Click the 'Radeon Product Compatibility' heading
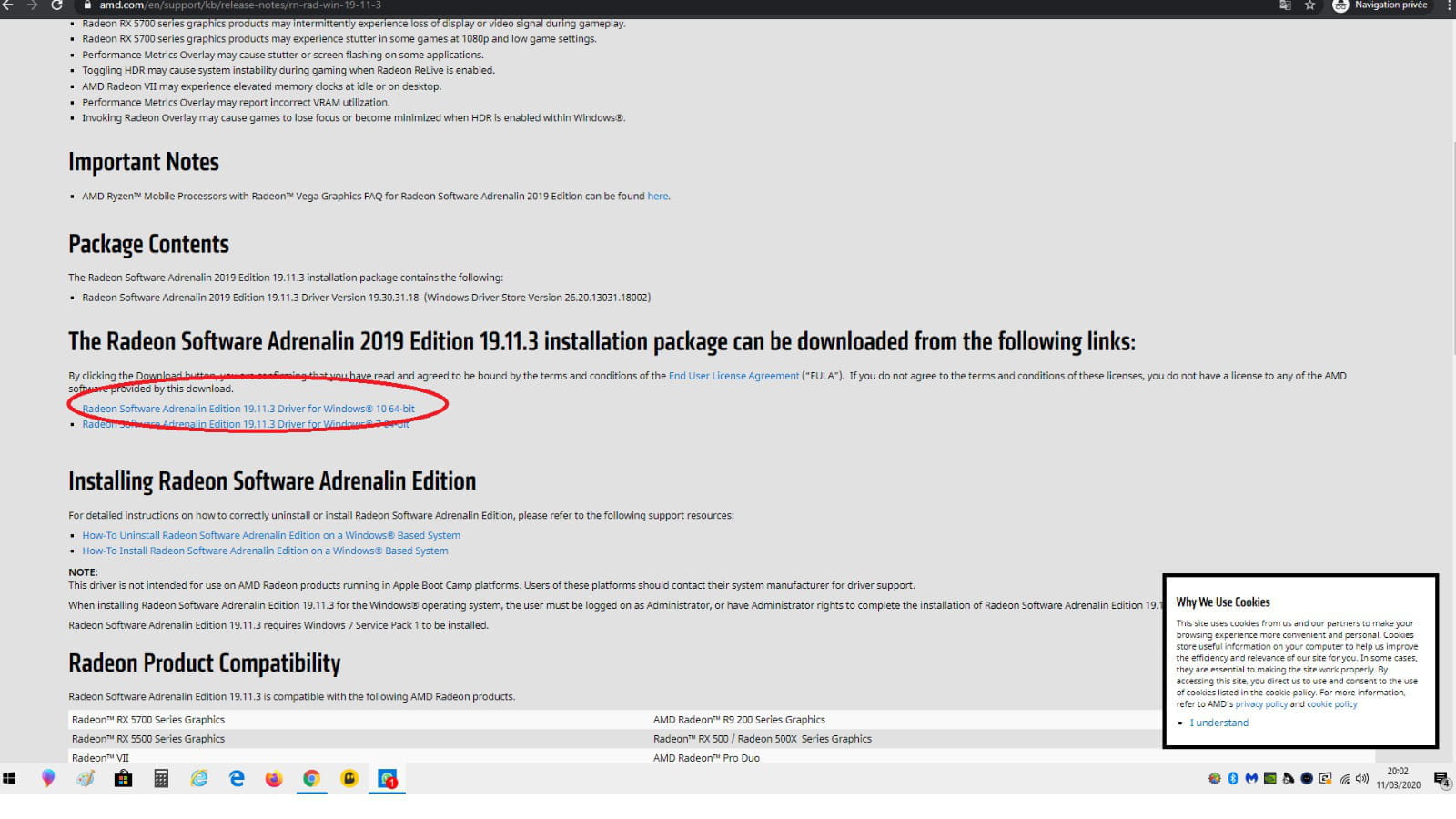This screenshot has width=1456, height=819. pyautogui.click(x=205, y=662)
